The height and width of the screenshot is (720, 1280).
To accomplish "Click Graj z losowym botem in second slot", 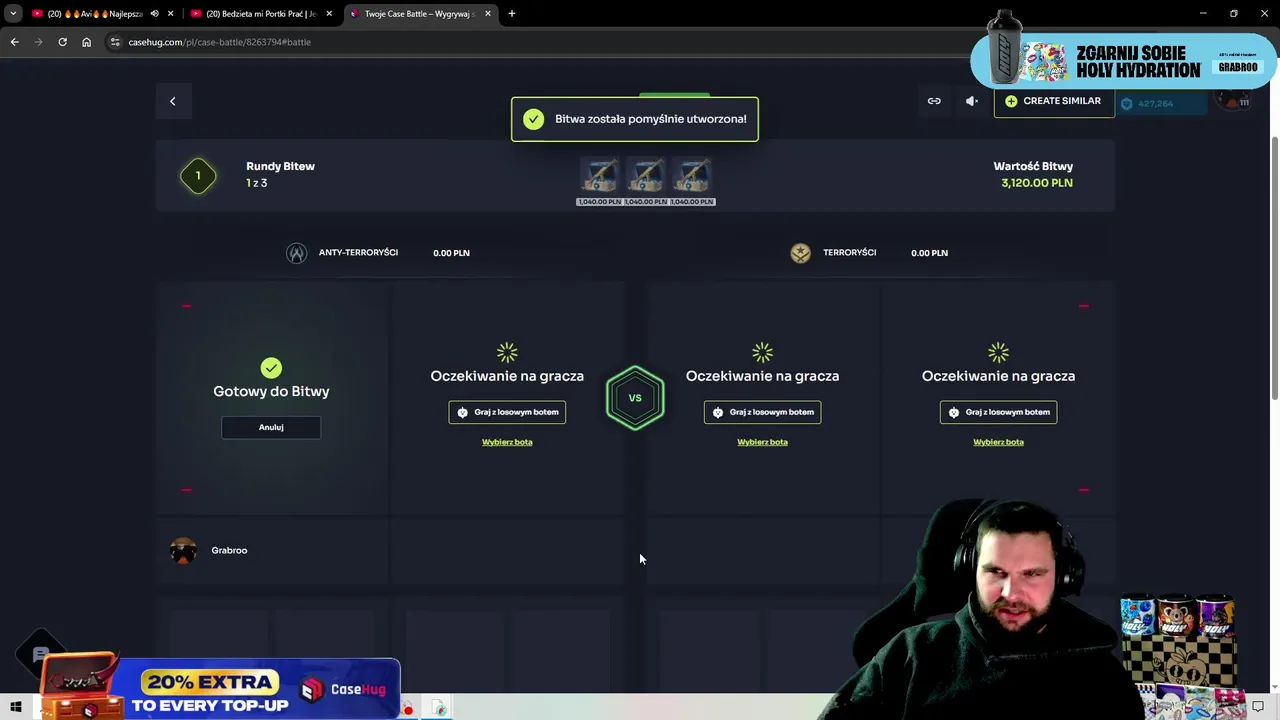I will 507,412.
